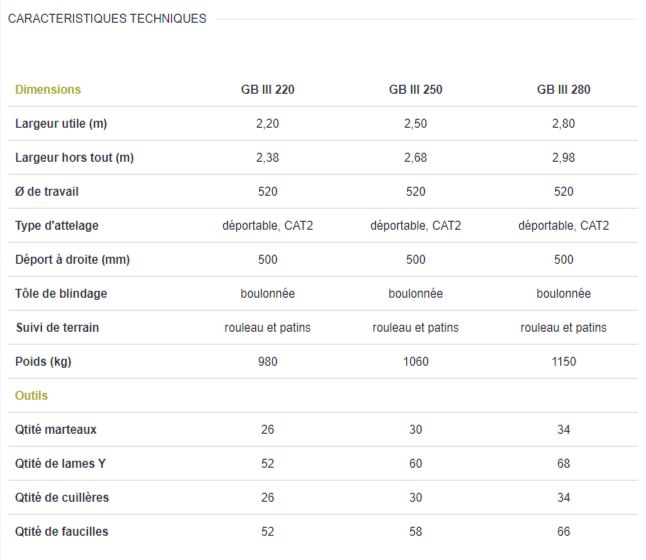Click the Qtité marteaux row label
Viewport: 646px width, 560px height.
click(56, 429)
